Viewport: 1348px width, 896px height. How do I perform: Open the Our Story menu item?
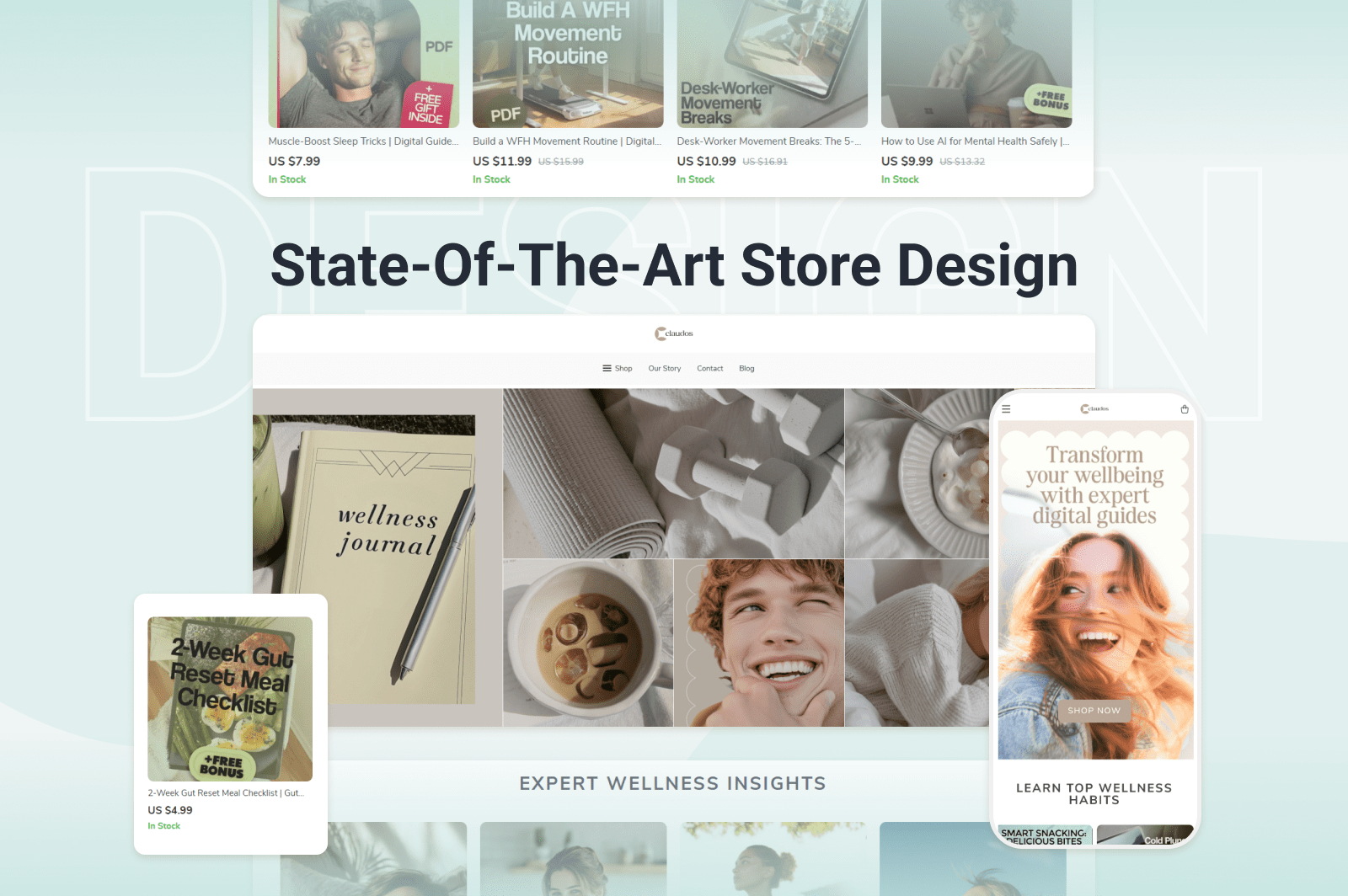click(665, 368)
